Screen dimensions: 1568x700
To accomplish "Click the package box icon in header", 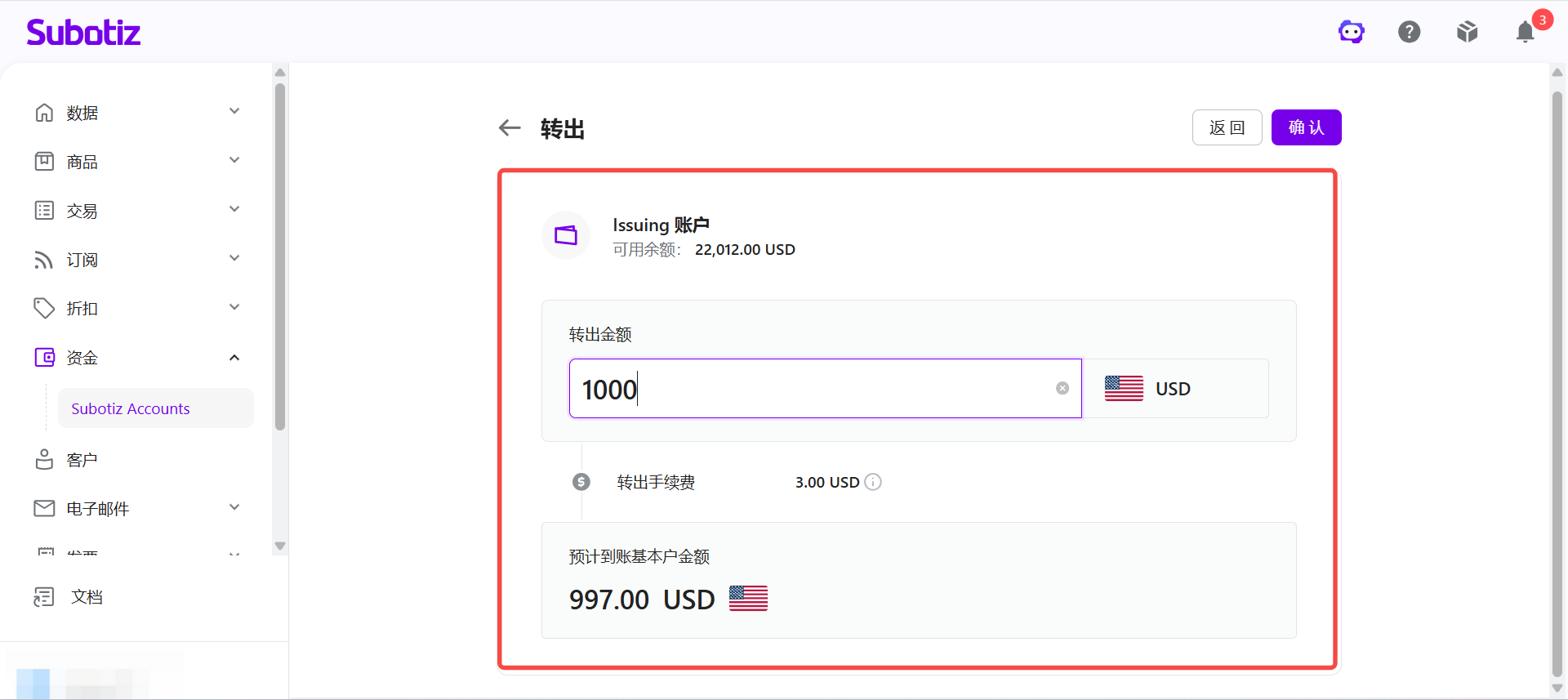I will point(1468,32).
